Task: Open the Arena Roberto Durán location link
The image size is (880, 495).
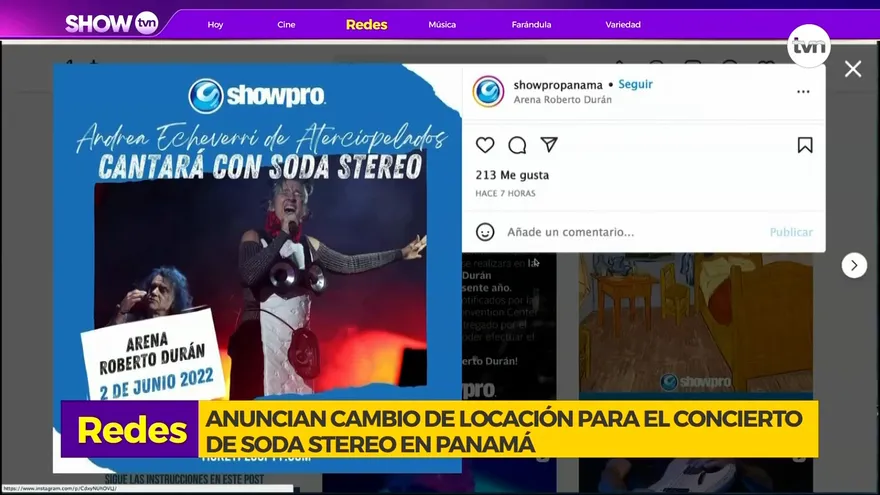Action: tap(562, 99)
